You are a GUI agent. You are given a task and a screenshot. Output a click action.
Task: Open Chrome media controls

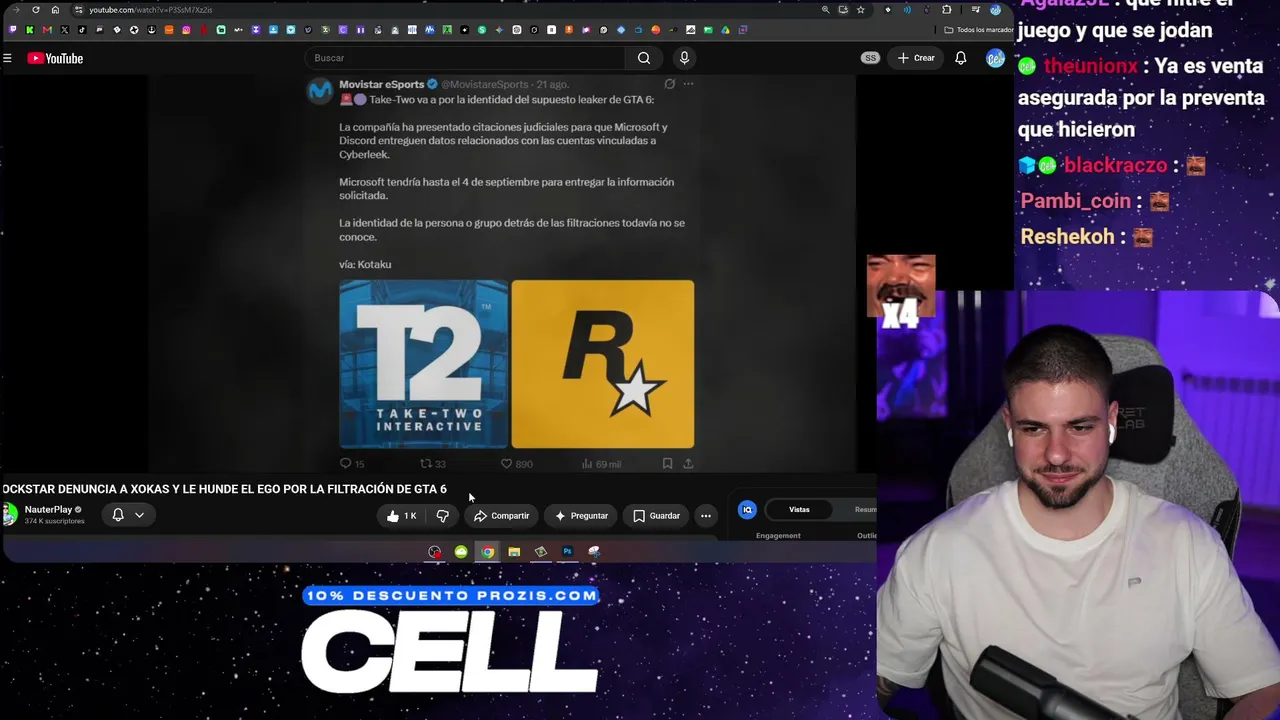(975, 10)
